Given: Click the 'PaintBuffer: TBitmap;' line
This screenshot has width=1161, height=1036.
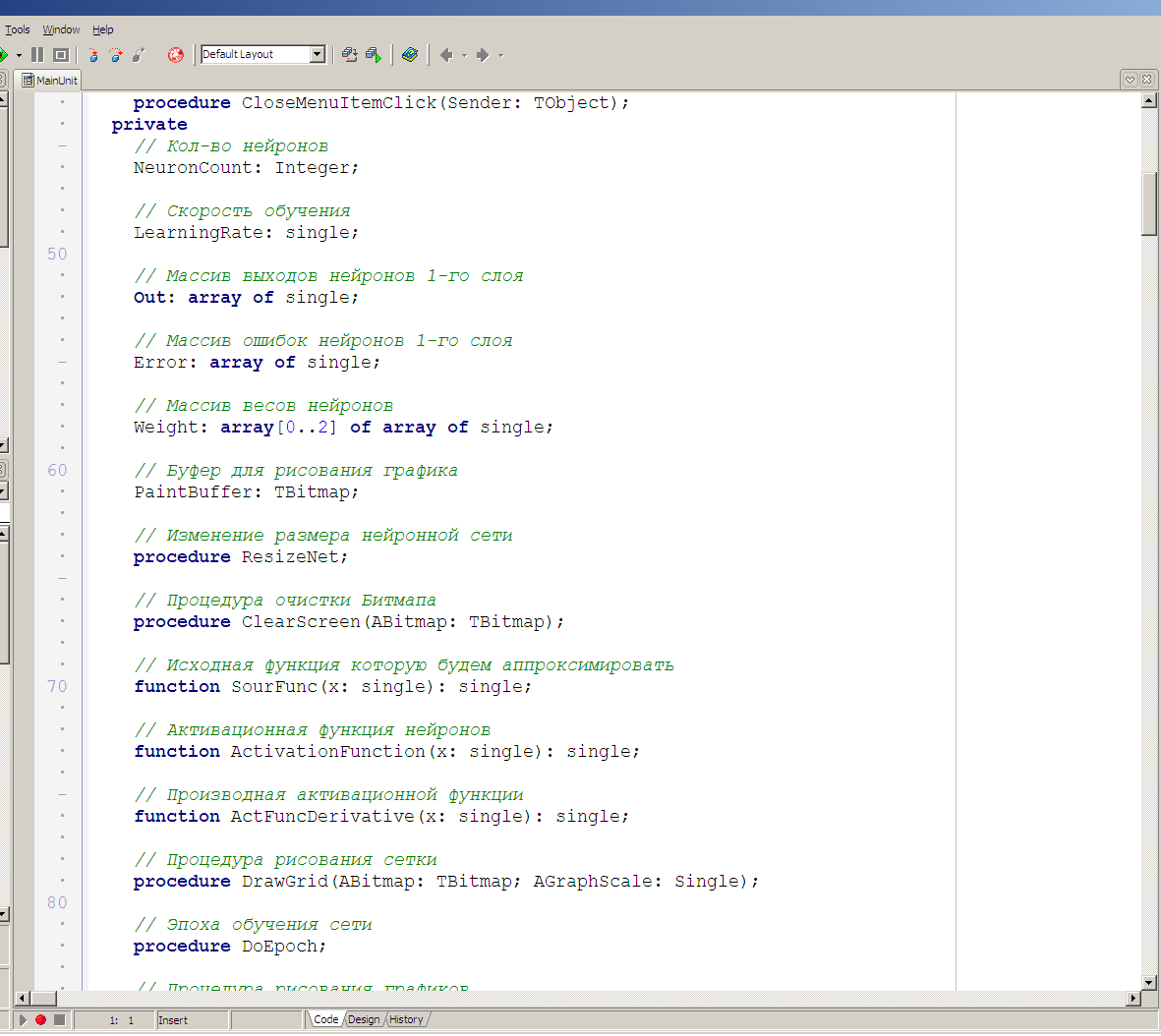Looking at the screenshot, I should tap(246, 492).
